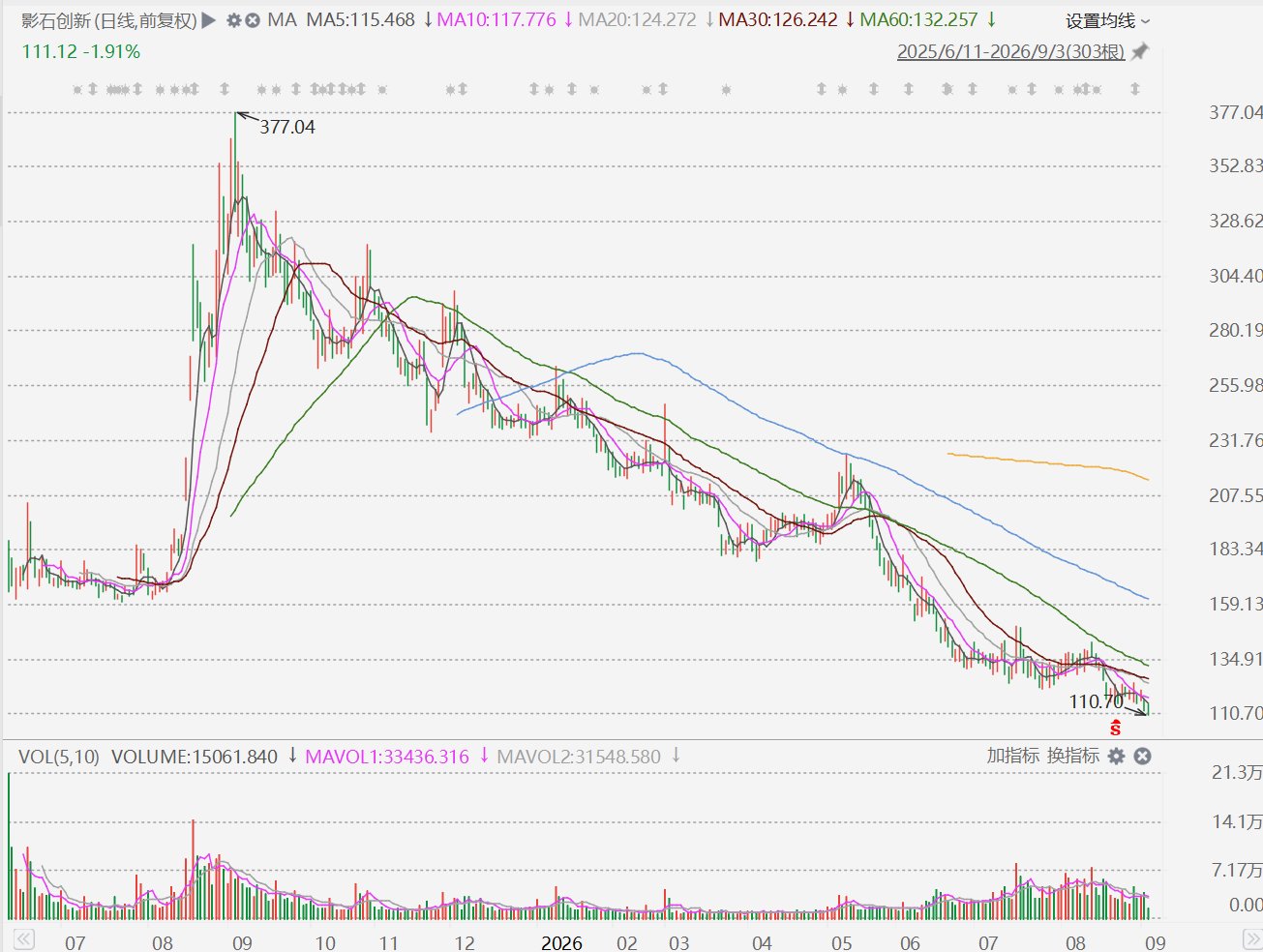Open MA indicator settings gear icon
The height and width of the screenshot is (952, 1263).
233,20
